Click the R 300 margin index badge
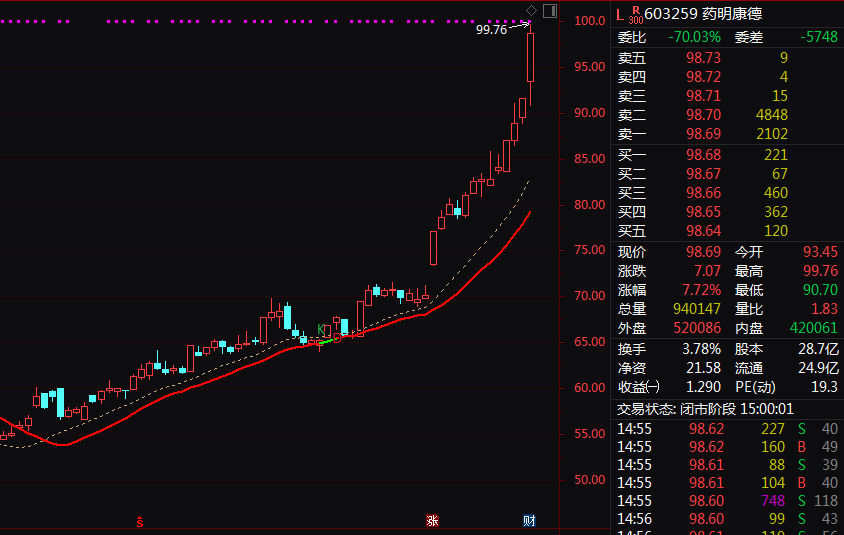This screenshot has height=535, width=844. (635, 14)
